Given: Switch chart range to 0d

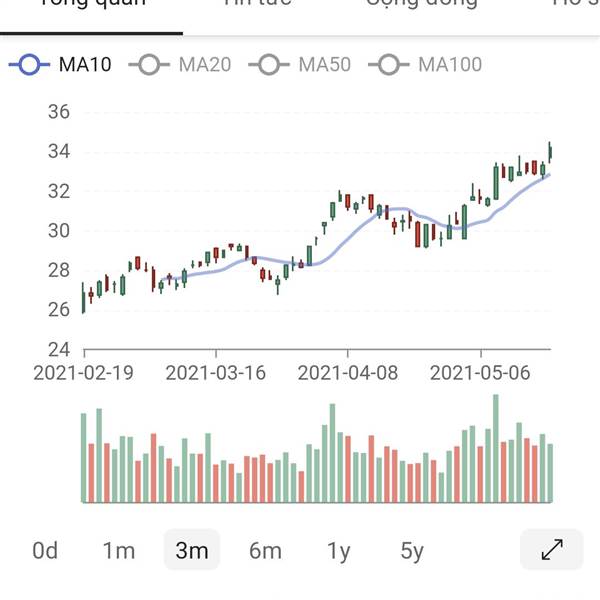Looking at the screenshot, I should point(45,550).
